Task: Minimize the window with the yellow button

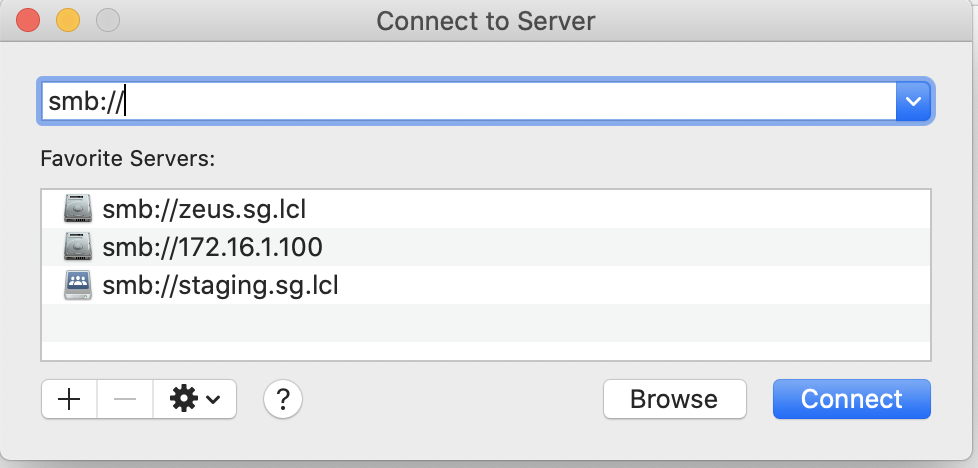Action: (x=67, y=21)
